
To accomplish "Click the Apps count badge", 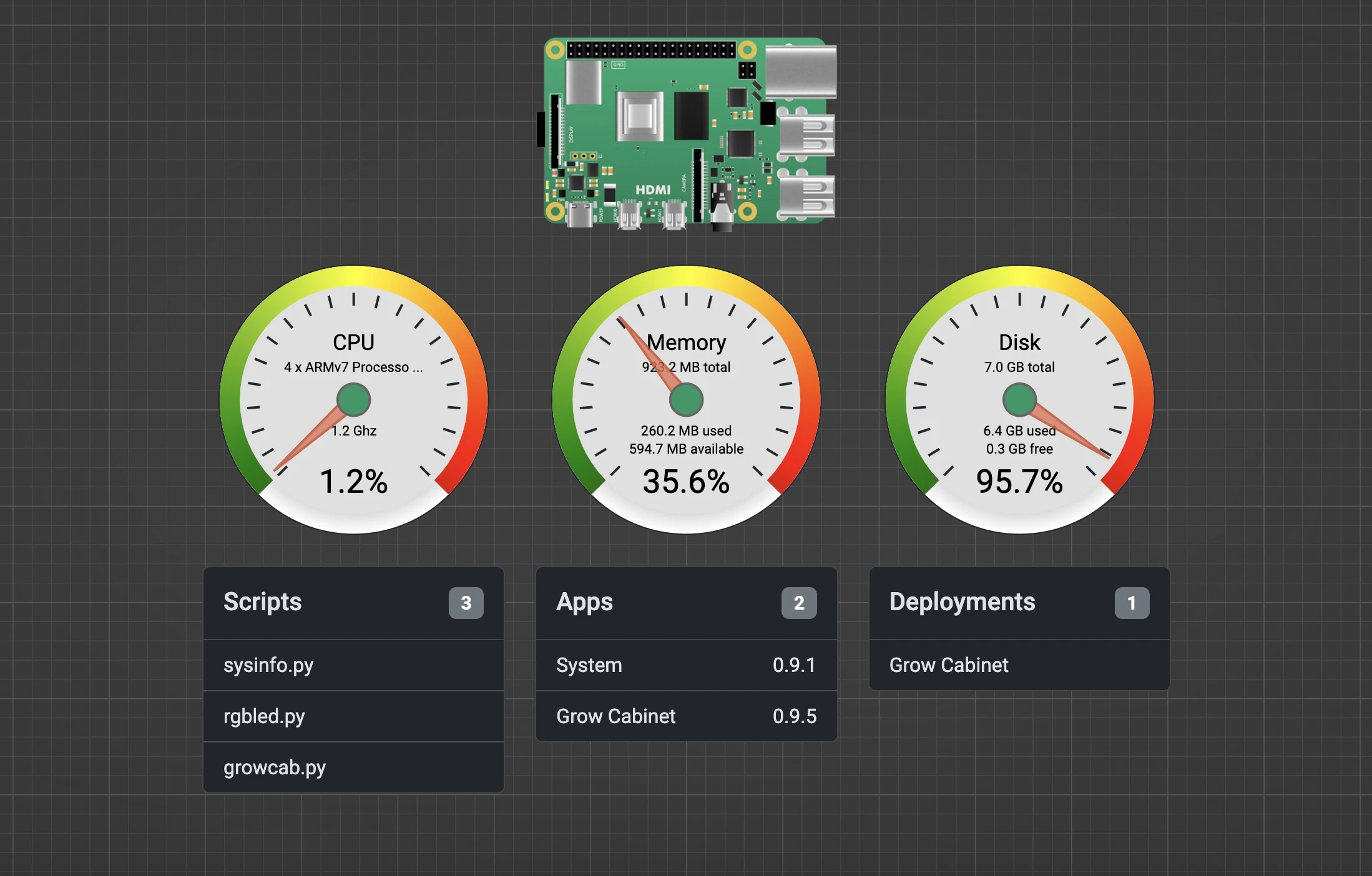I will [798, 603].
